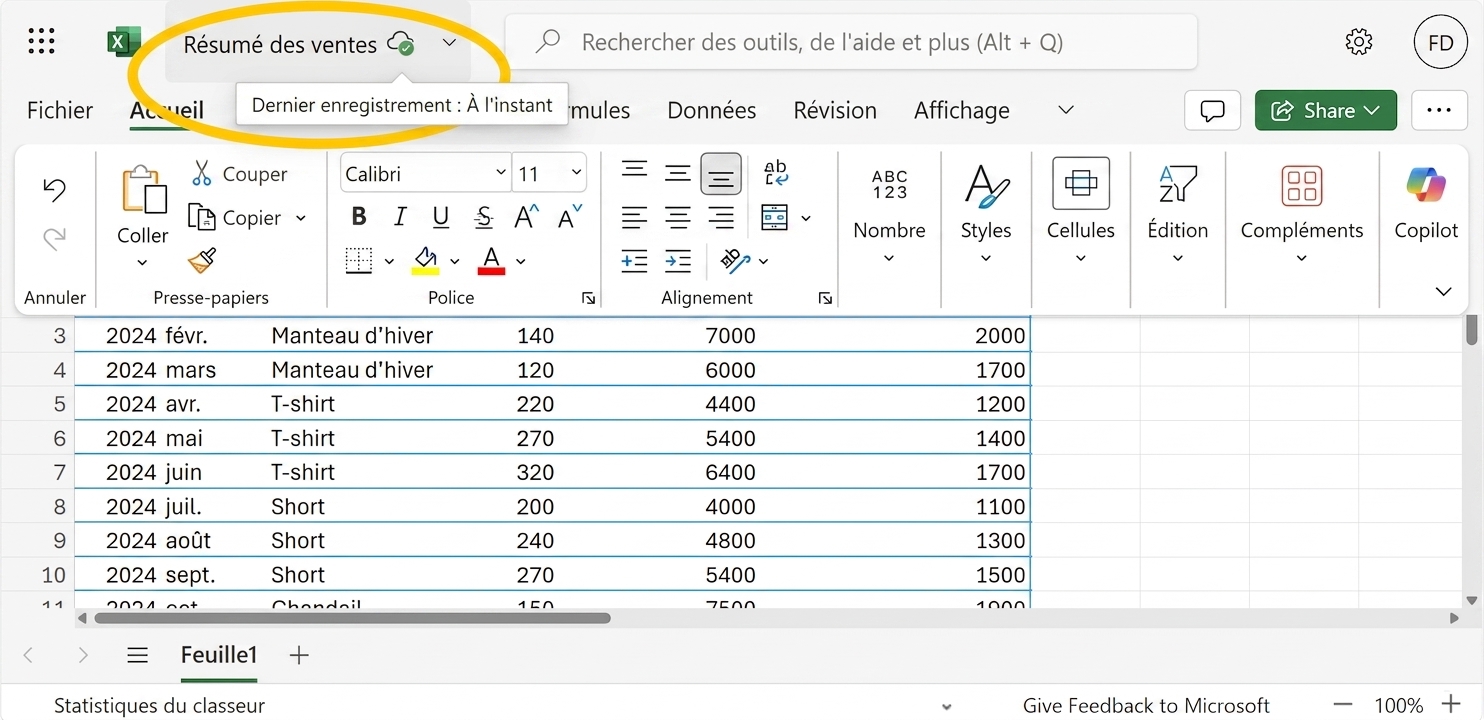The height and width of the screenshot is (720, 1484).
Task: Click the Undo arrow icon
Action: (55, 190)
